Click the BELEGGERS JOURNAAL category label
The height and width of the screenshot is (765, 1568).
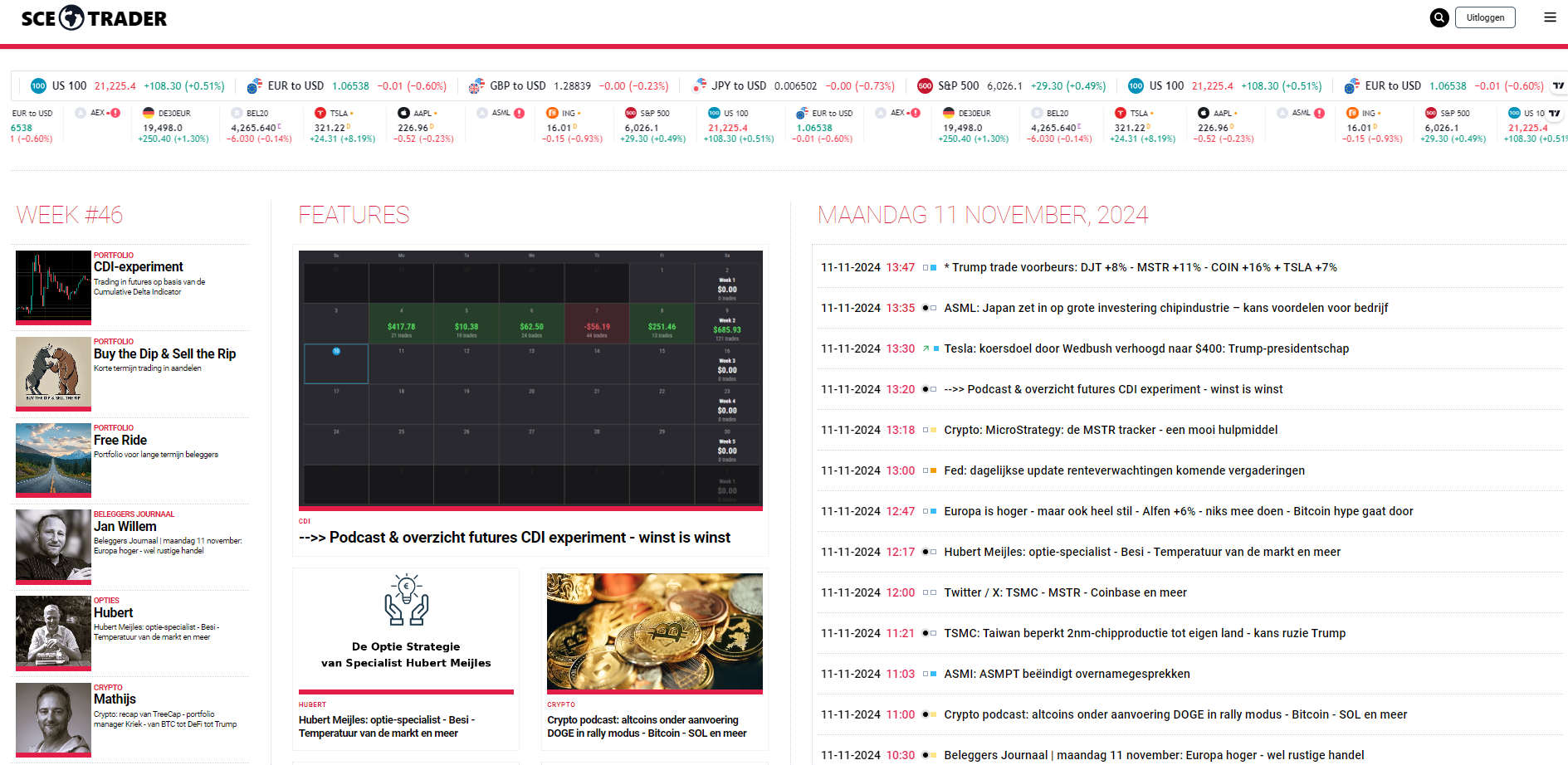tap(134, 514)
